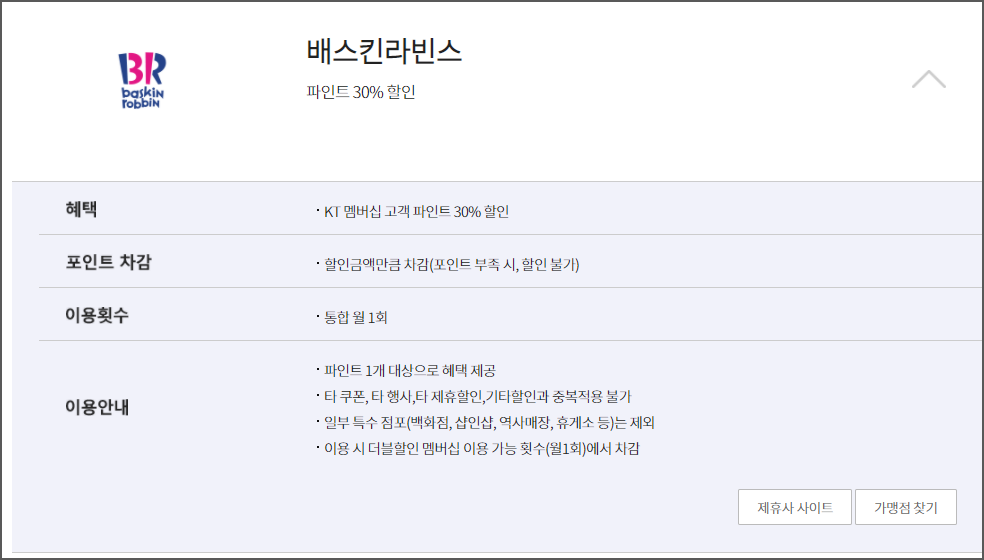Click the Baskin Robbins logo
Image resolution: width=984 pixels, height=560 pixels.
tap(142, 80)
